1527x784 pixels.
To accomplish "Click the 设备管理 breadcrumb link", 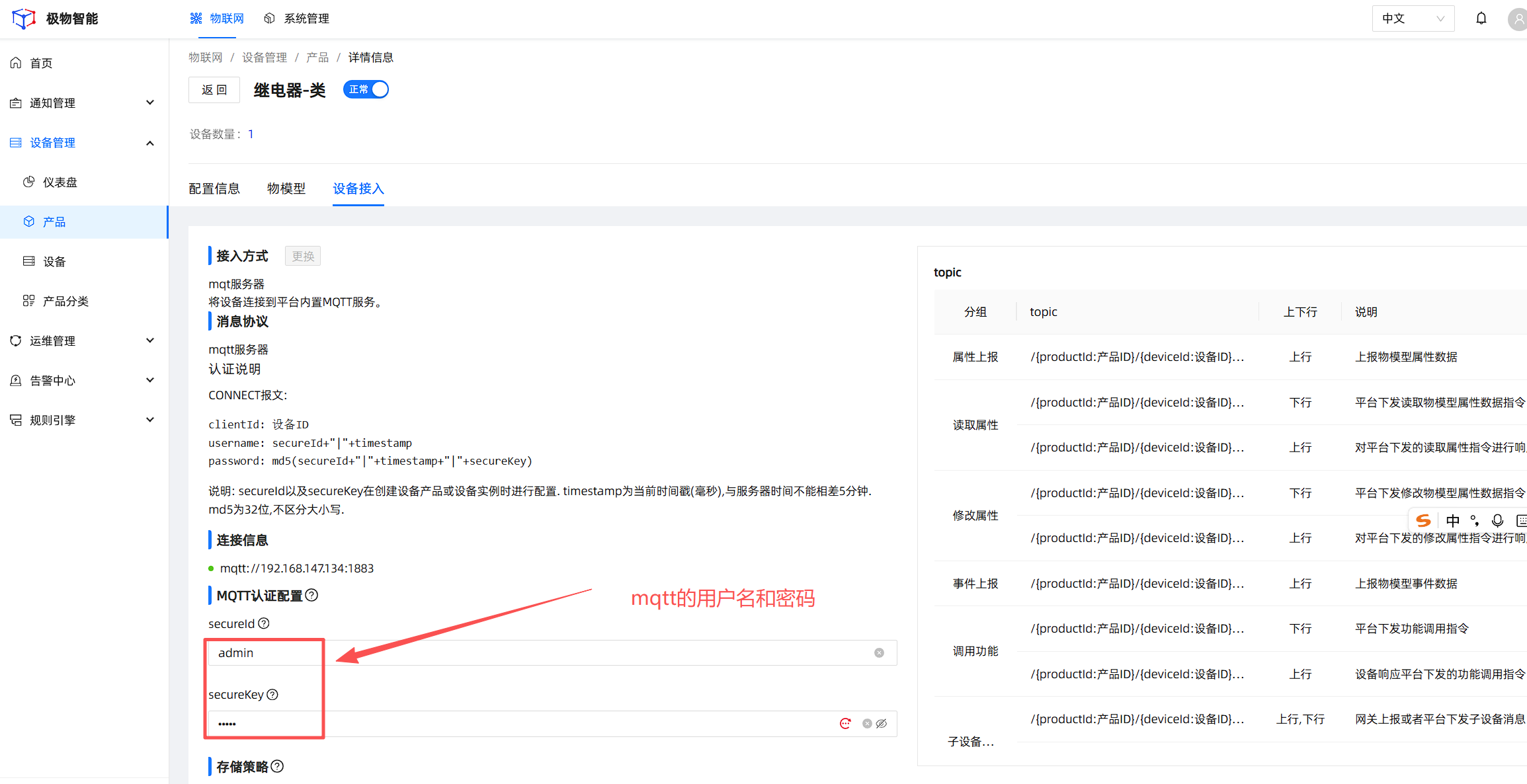I will point(265,58).
